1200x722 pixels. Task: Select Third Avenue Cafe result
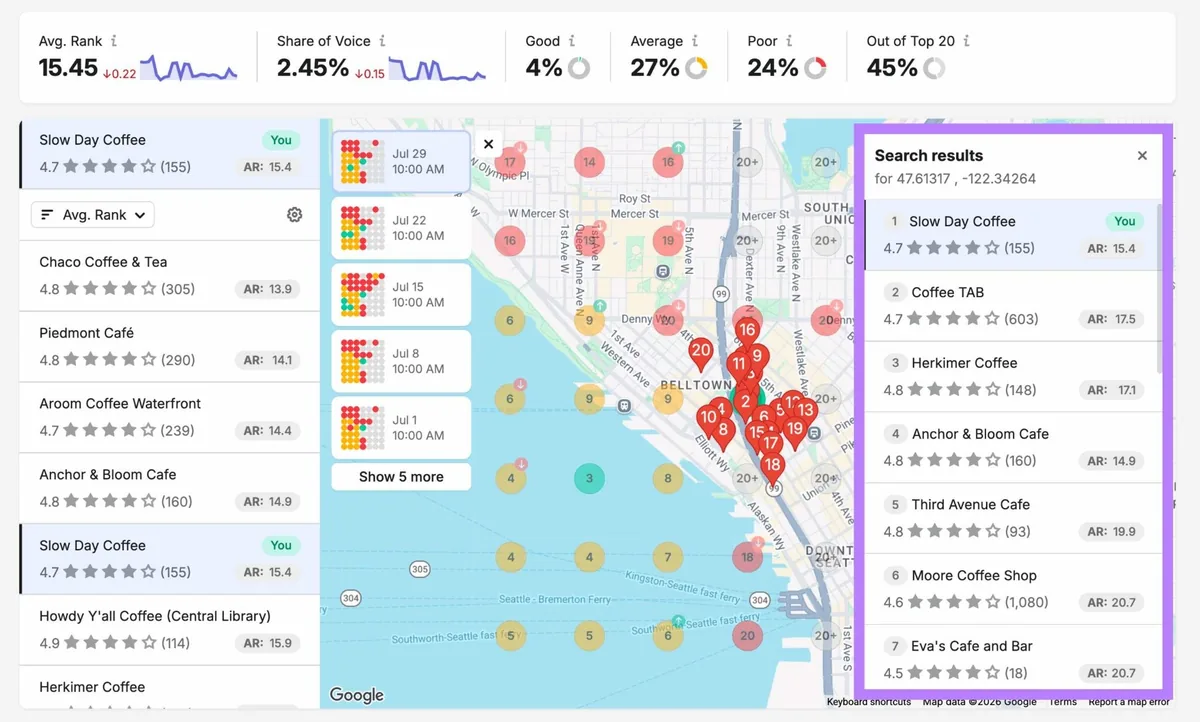coord(1009,518)
